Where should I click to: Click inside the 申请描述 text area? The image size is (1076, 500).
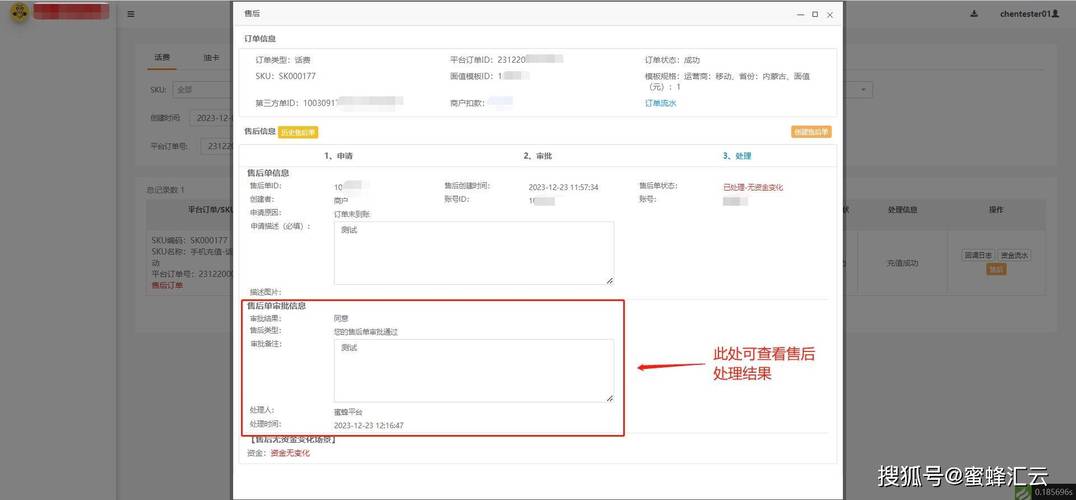click(473, 253)
